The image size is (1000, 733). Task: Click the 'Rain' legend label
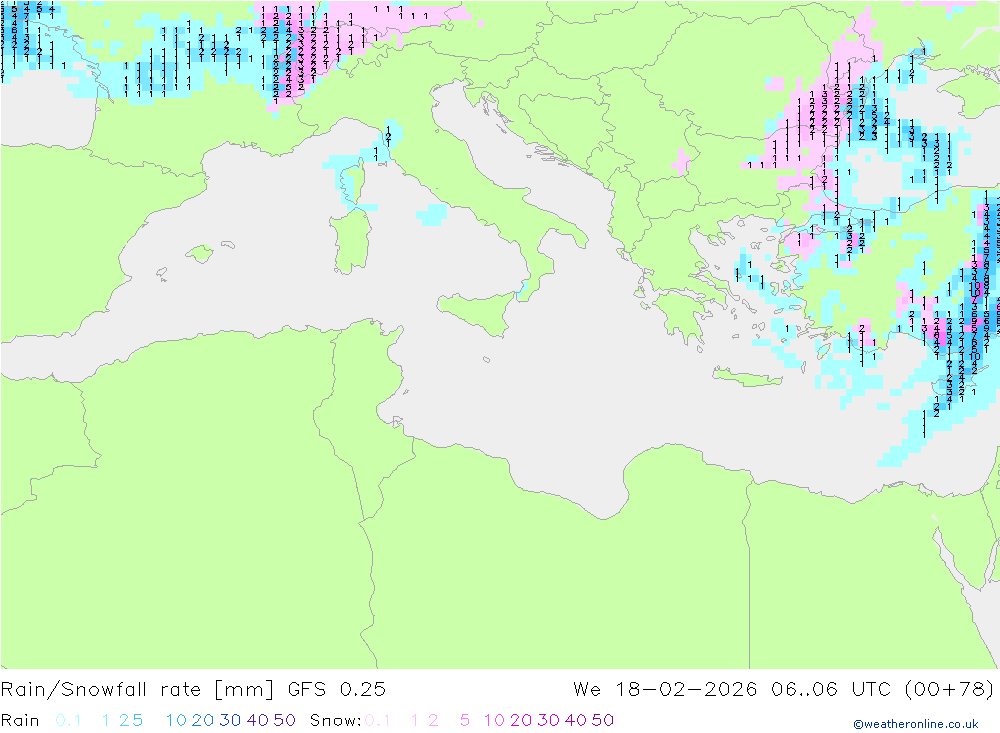click(x=20, y=720)
